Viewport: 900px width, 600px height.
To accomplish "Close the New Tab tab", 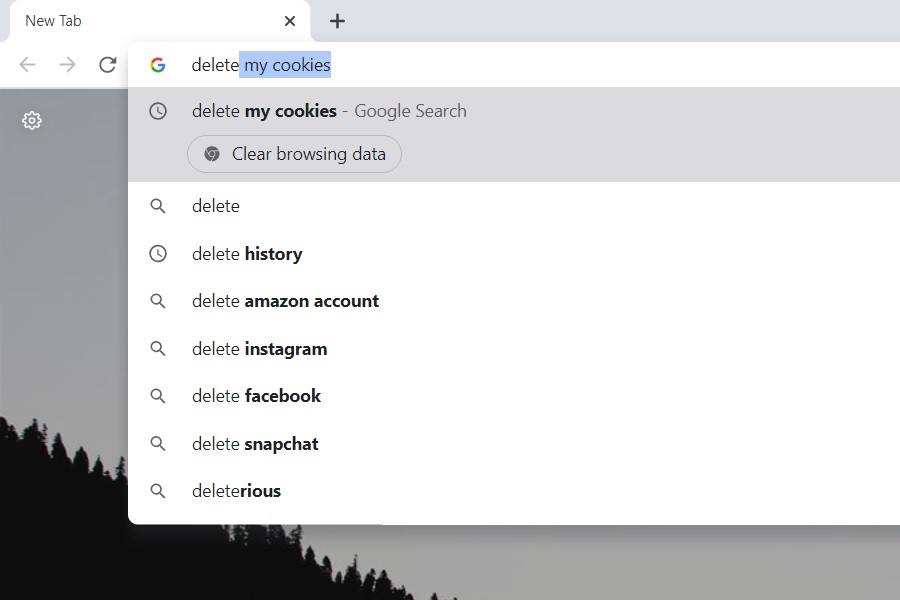I will tap(290, 21).
